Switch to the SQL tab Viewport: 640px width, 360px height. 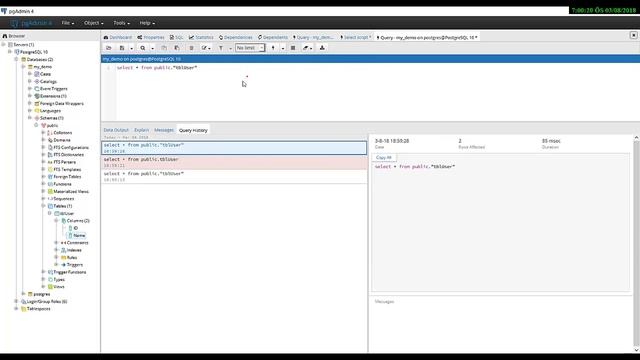point(176,37)
